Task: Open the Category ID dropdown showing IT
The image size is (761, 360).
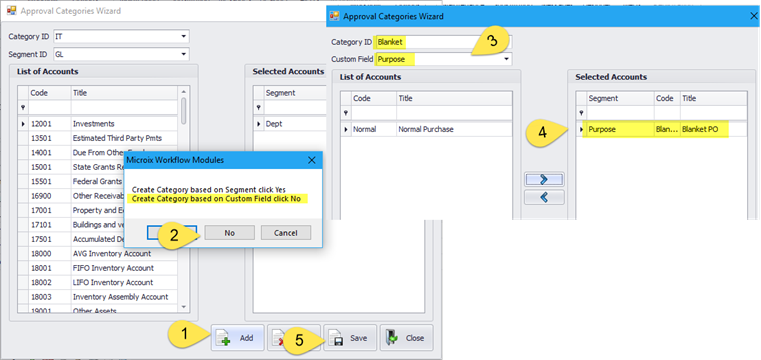Action: click(183, 36)
